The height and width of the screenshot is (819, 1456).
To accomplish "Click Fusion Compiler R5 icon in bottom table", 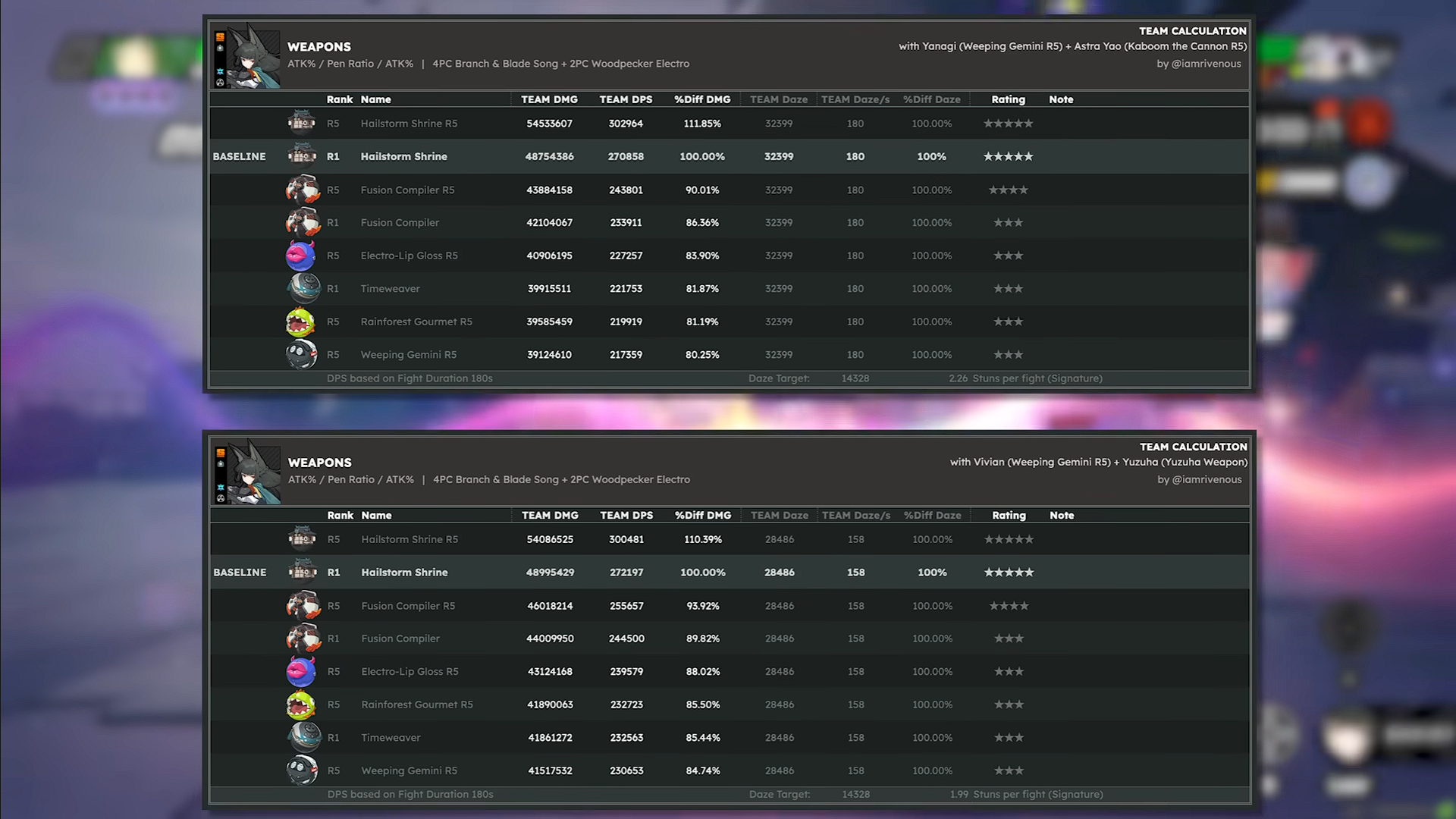I will point(303,605).
